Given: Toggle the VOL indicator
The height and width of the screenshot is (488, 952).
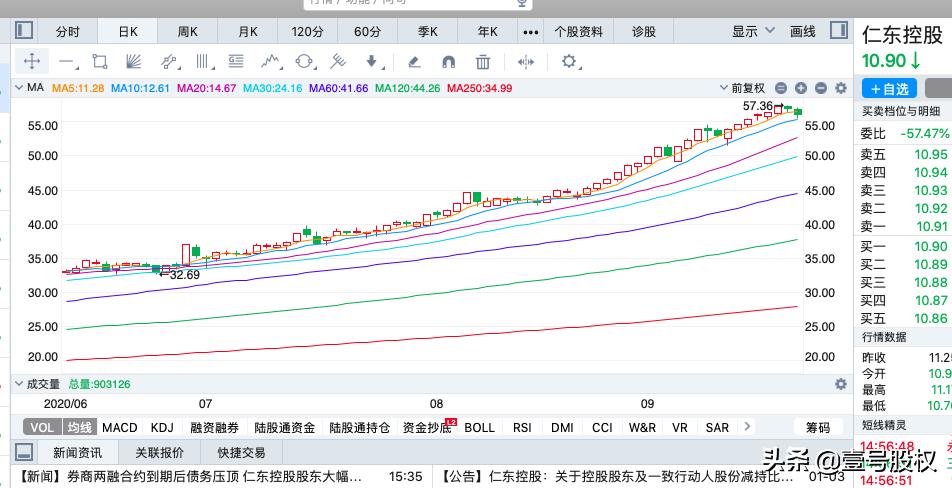Looking at the screenshot, I should click(42, 427).
